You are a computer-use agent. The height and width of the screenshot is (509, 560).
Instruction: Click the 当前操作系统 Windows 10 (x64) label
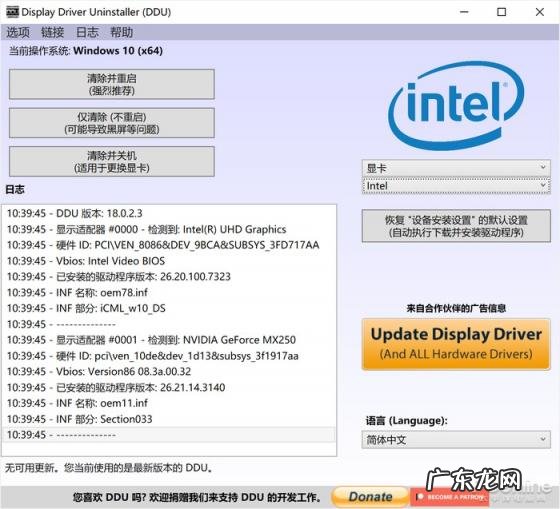point(86,51)
